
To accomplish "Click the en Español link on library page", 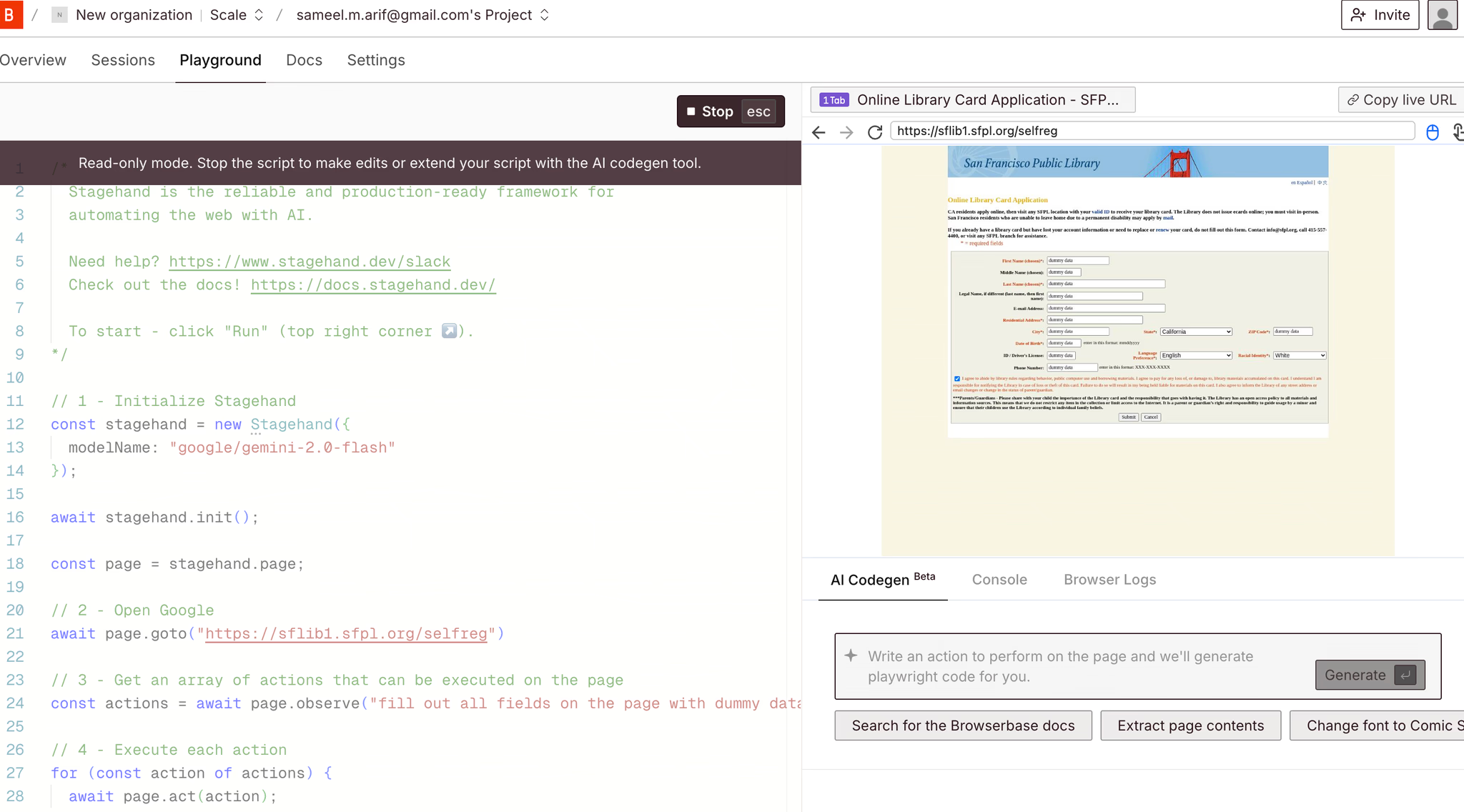I will click(x=1301, y=183).
